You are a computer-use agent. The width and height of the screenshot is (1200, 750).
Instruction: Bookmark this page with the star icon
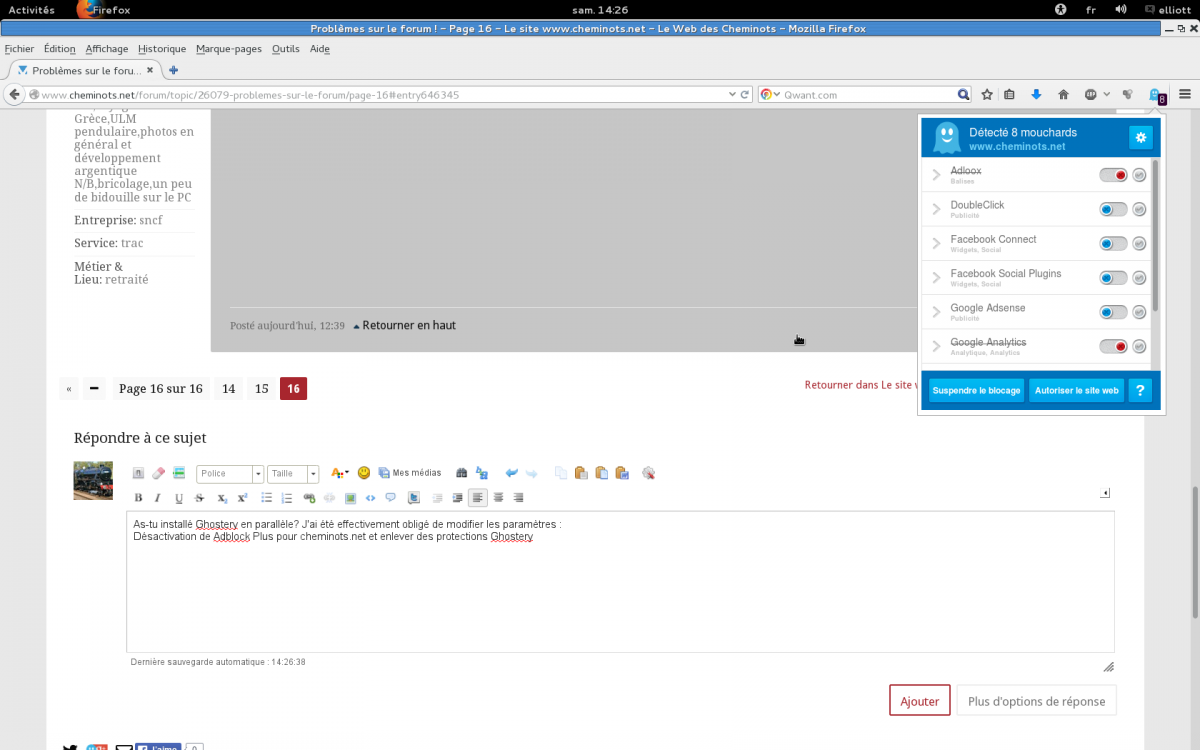pos(987,94)
